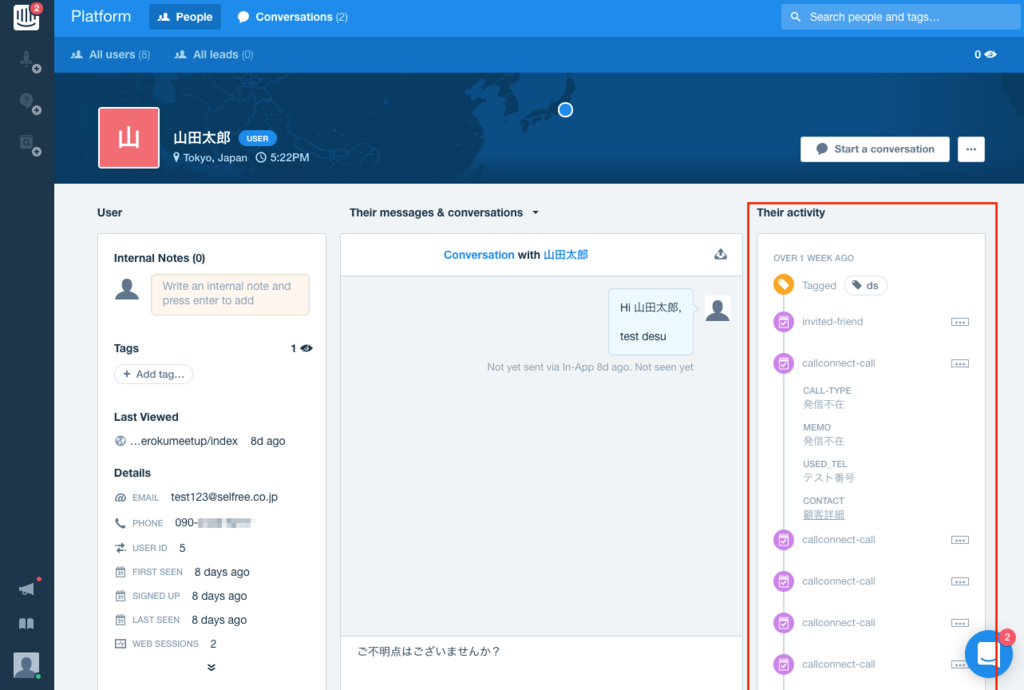Click the ellipsis next to invited-friend activity
Viewport: 1024px width, 690px height.
tap(959, 321)
